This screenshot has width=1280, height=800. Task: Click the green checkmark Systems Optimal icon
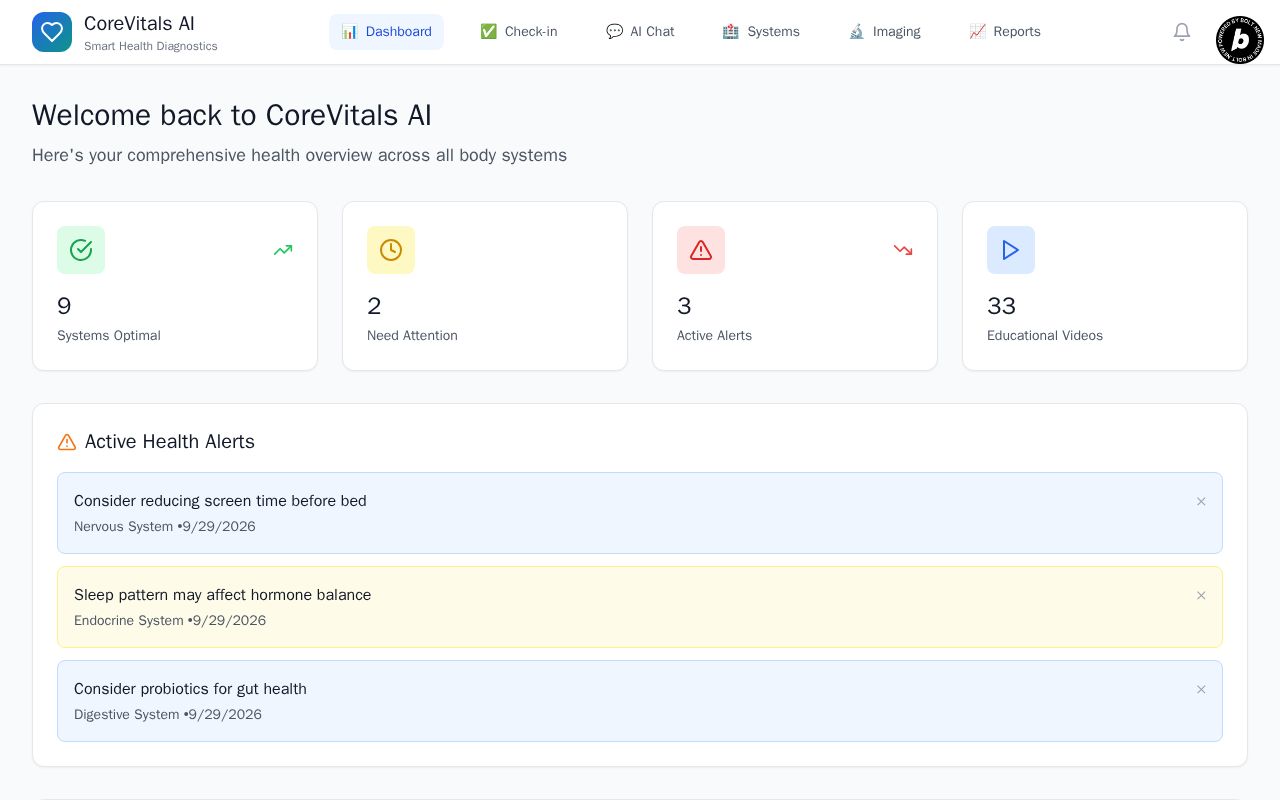point(81,250)
